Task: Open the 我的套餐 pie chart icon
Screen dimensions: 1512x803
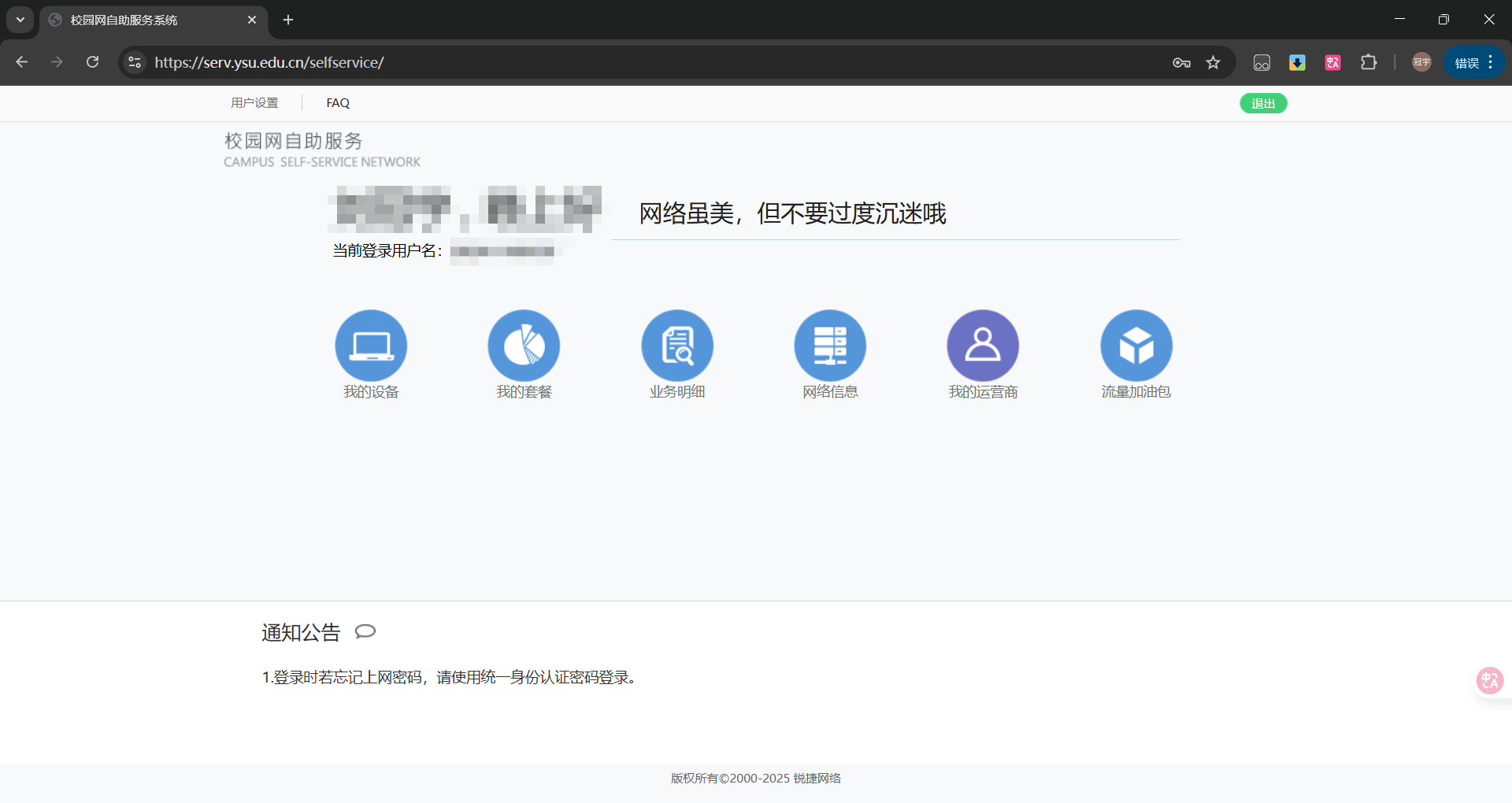Action: (524, 346)
